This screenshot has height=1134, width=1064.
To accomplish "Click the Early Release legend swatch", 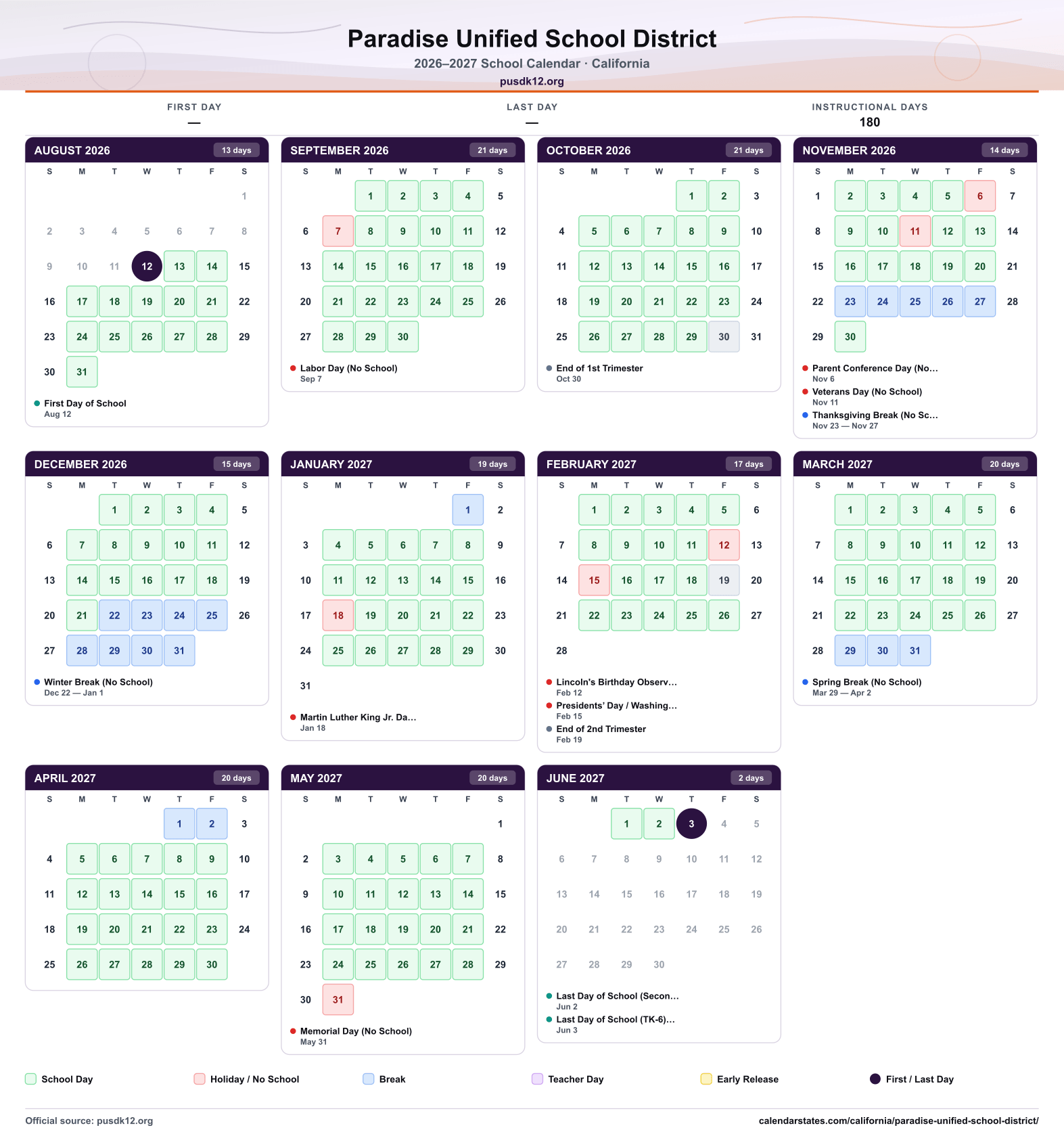I will pos(706,1079).
